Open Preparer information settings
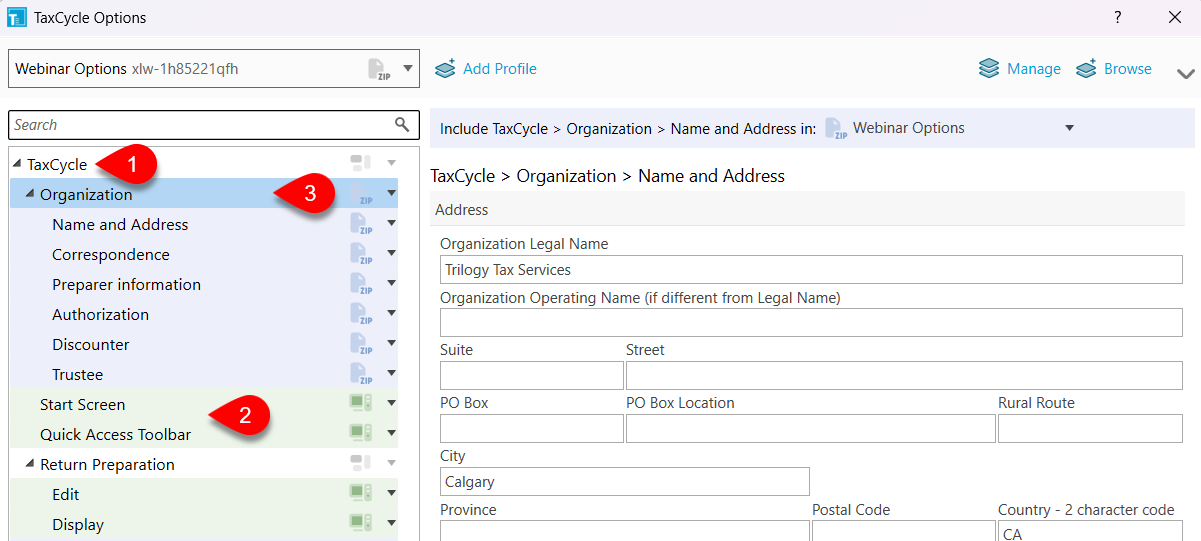Image resolution: width=1201 pixels, height=541 pixels. click(126, 284)
